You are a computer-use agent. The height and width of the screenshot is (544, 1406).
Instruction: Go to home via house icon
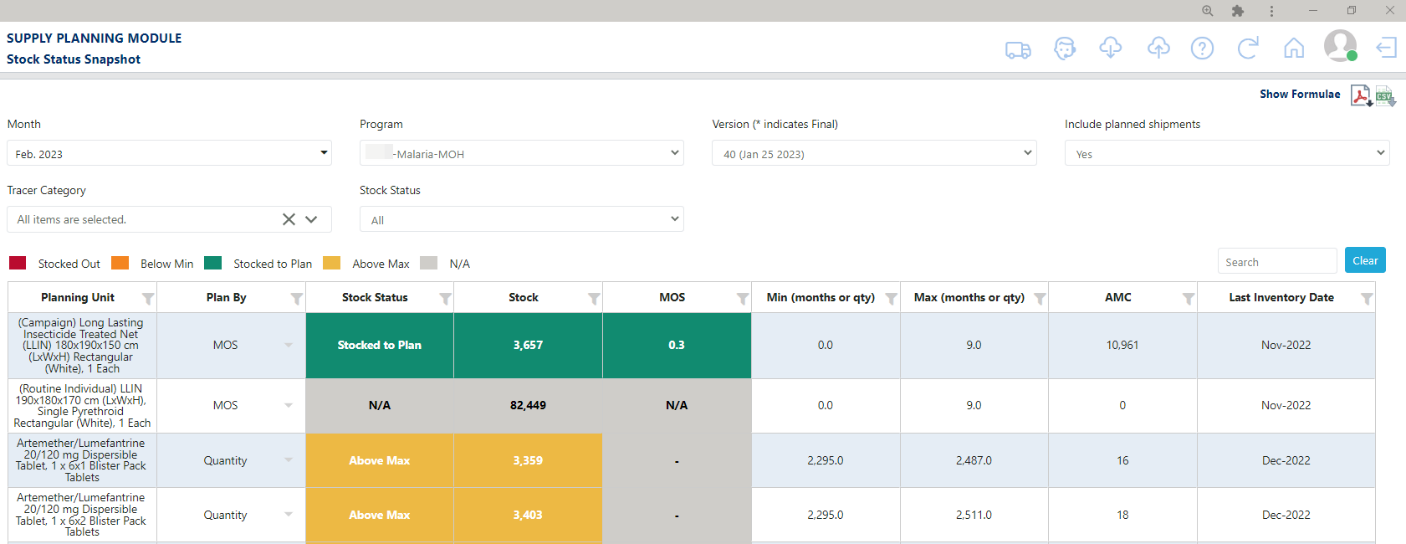[1294, 48]
